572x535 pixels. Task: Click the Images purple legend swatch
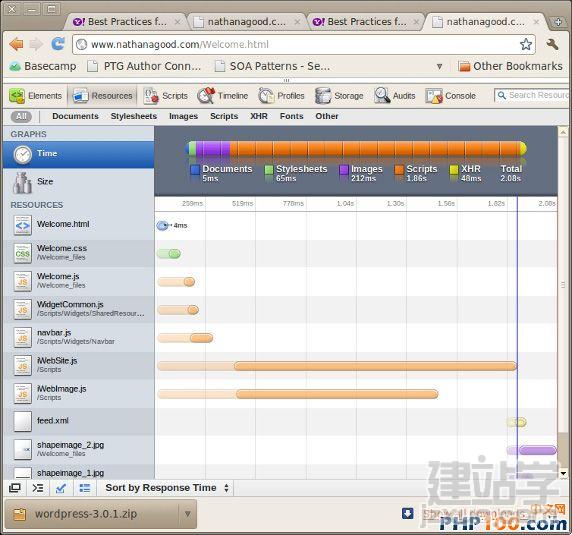[x=344, y=170]
